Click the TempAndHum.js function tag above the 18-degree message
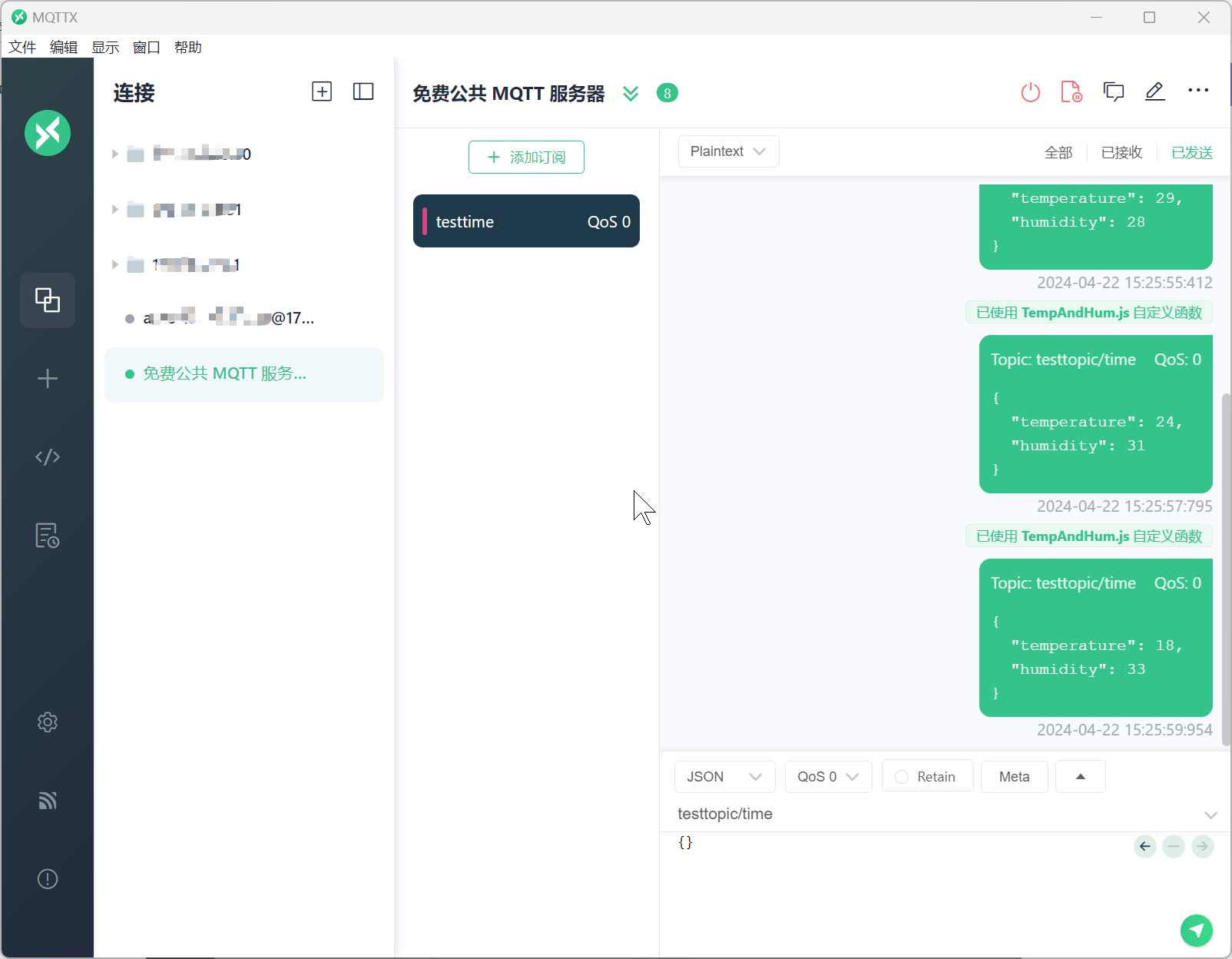 coord(1089,536)
